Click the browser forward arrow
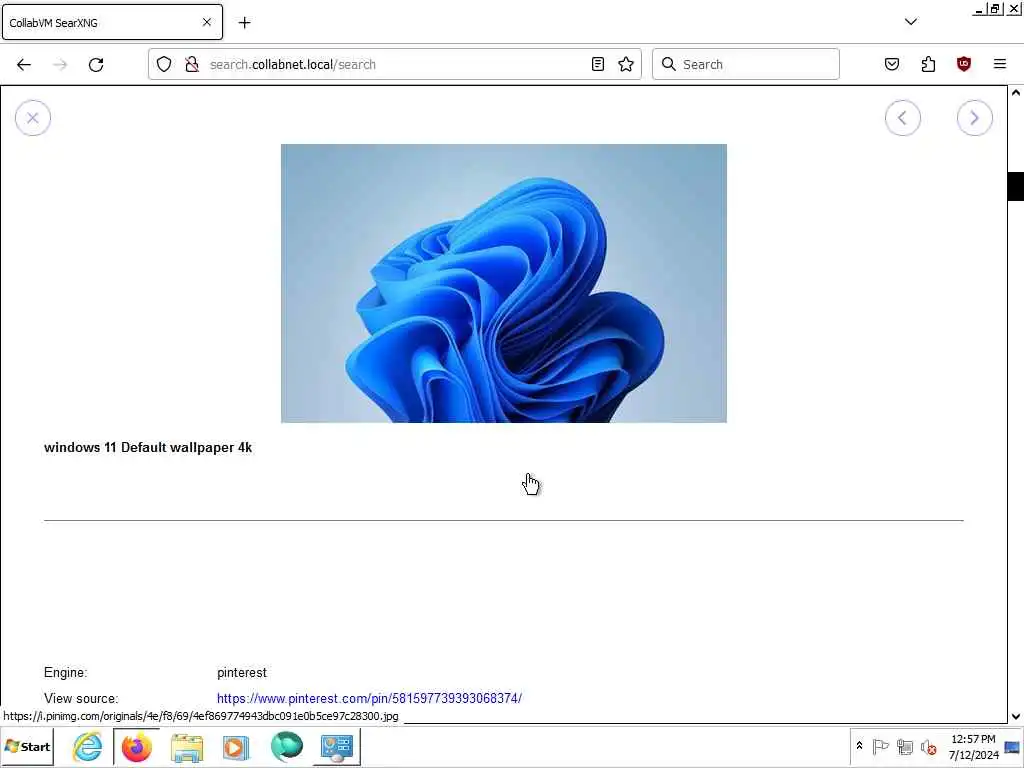Viewport: 1024px width, 768px height. (60, 64)
